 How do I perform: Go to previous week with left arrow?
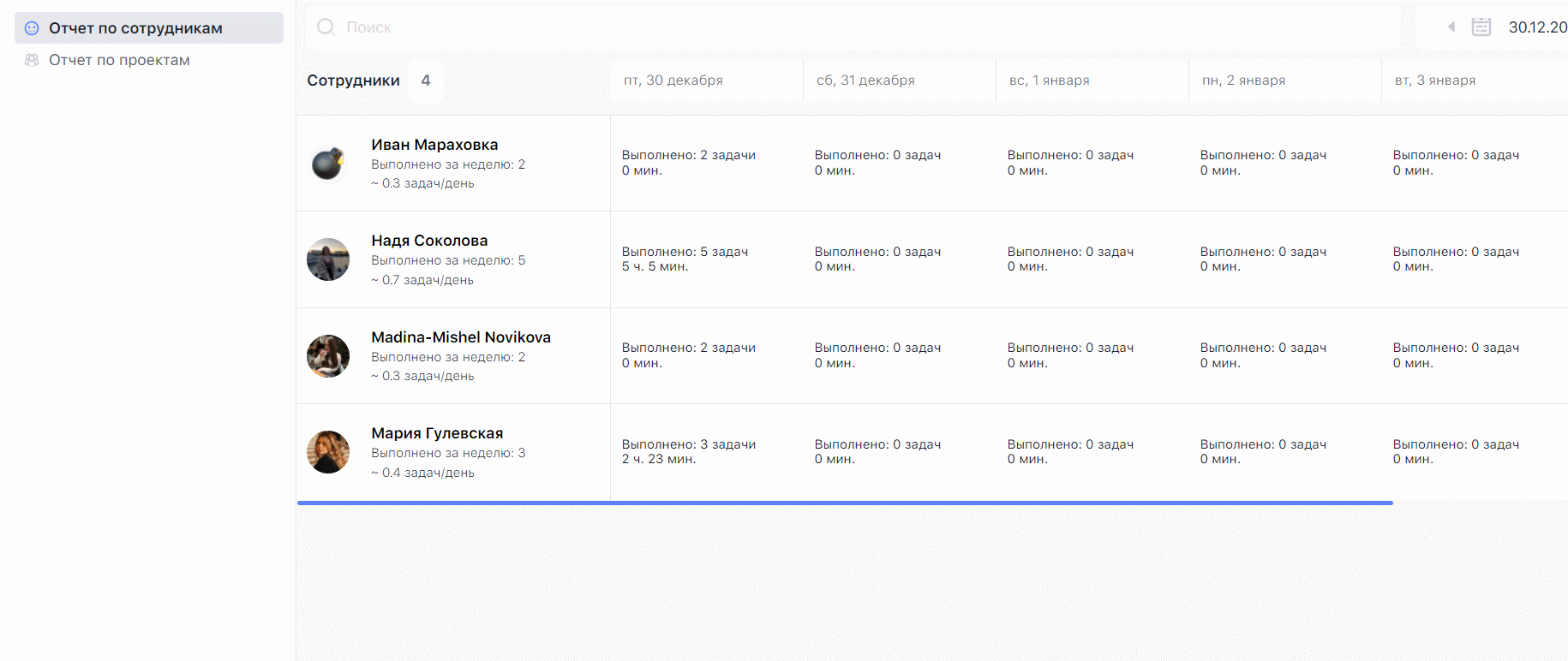click(1451, 27)
